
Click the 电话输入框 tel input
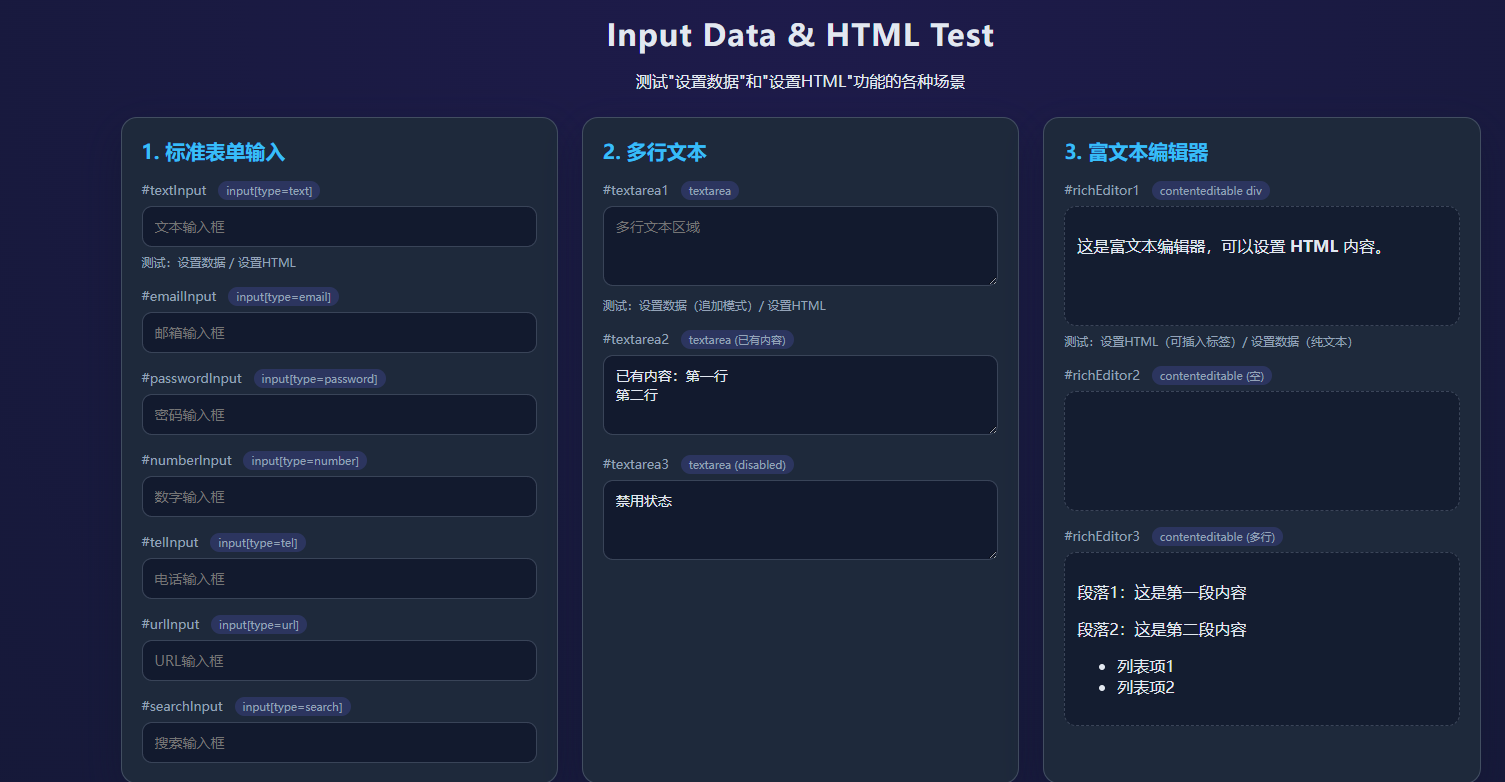[339, 579]
